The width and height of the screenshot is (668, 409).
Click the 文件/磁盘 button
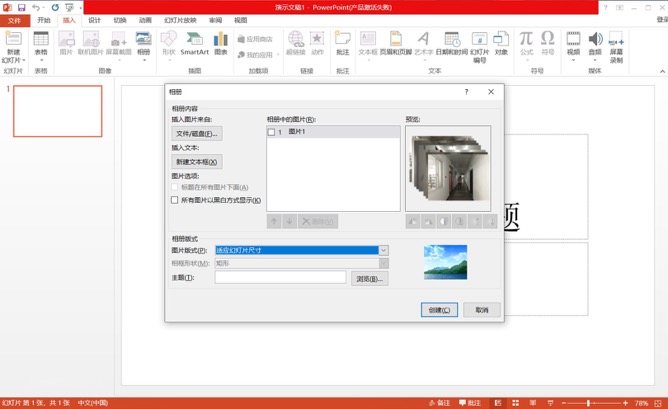tap(197, 133)
